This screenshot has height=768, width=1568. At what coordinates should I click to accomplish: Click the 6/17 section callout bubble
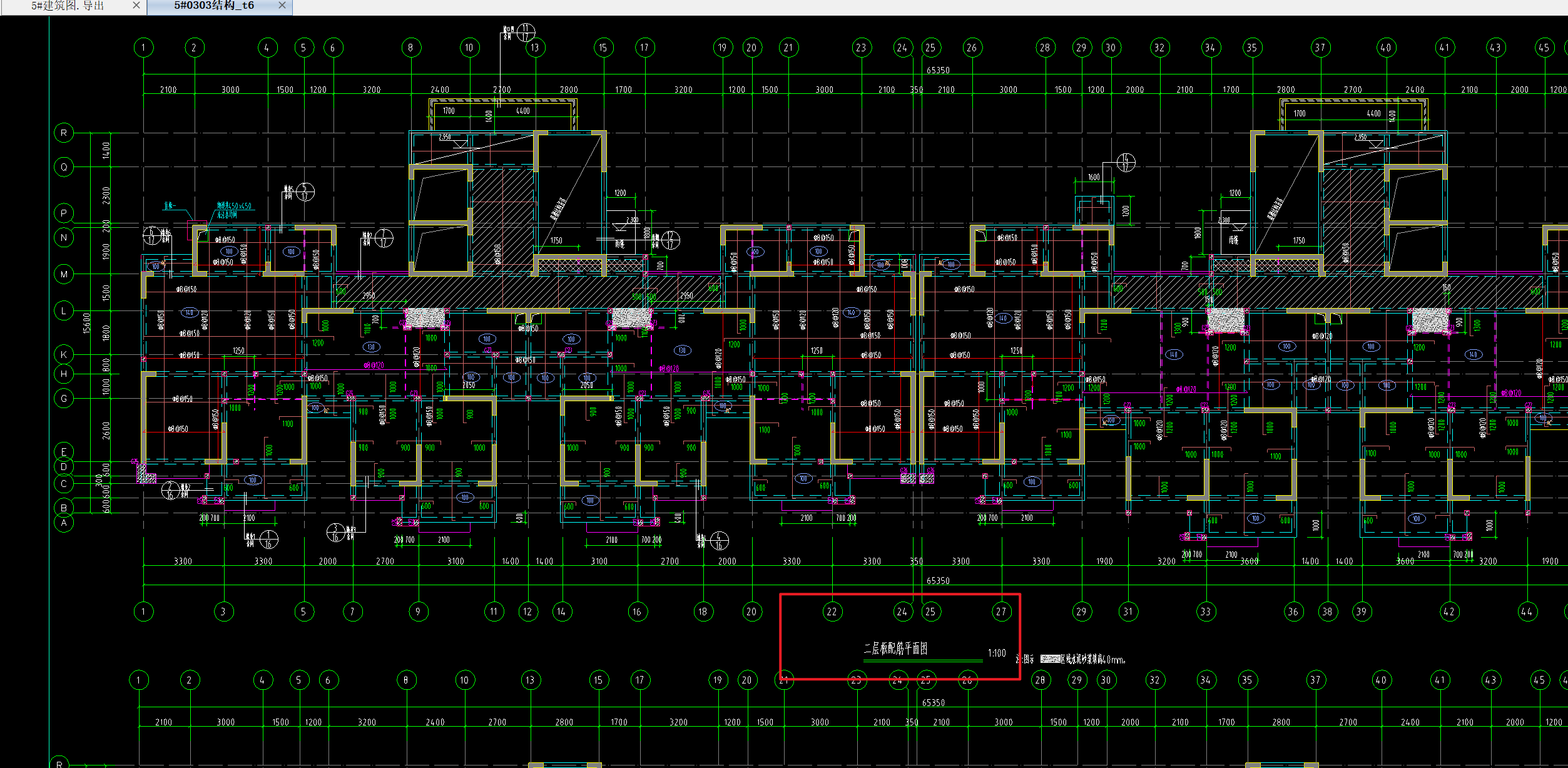click(151, 235)
